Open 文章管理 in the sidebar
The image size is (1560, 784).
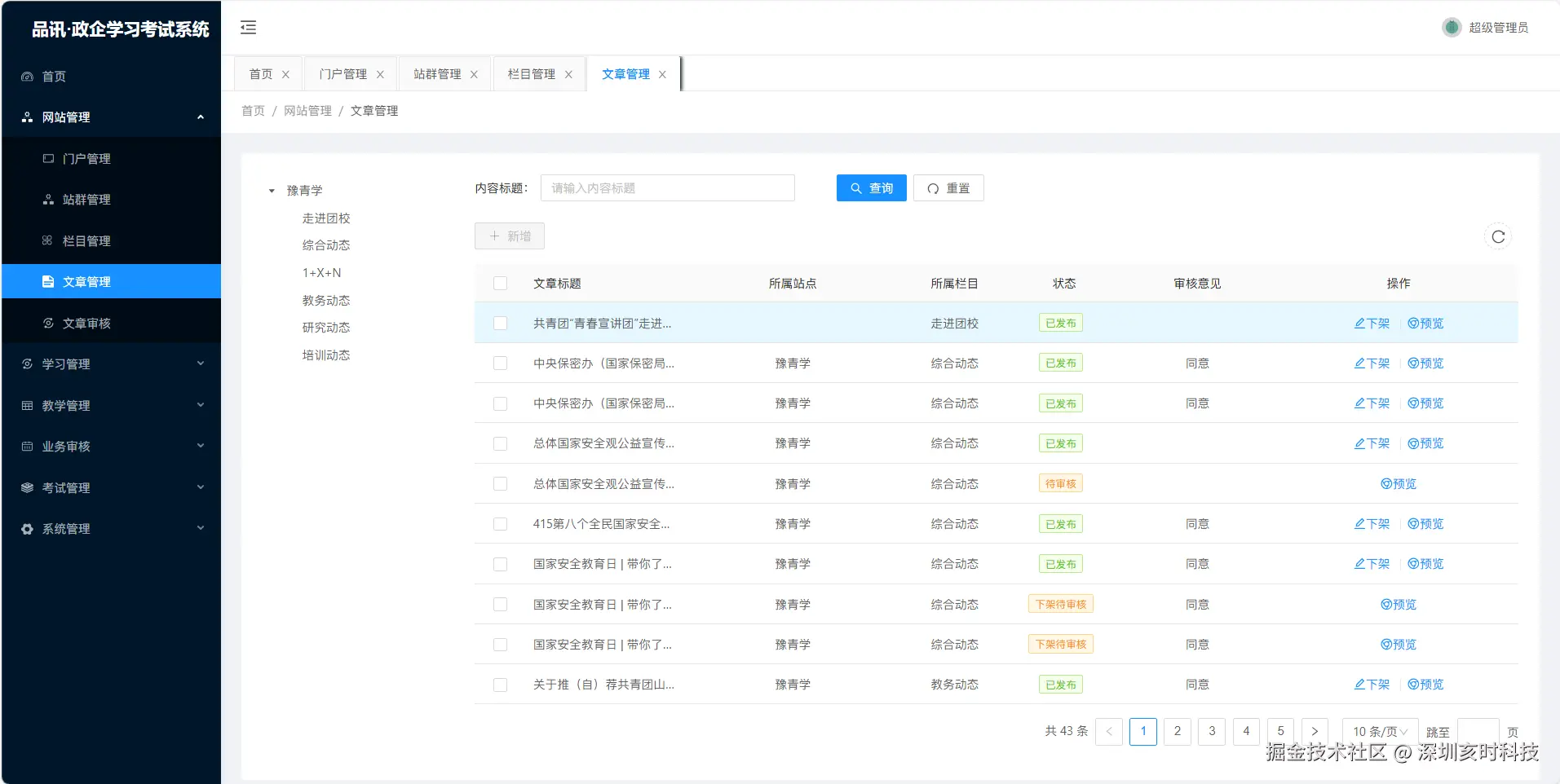pos(111,282)
